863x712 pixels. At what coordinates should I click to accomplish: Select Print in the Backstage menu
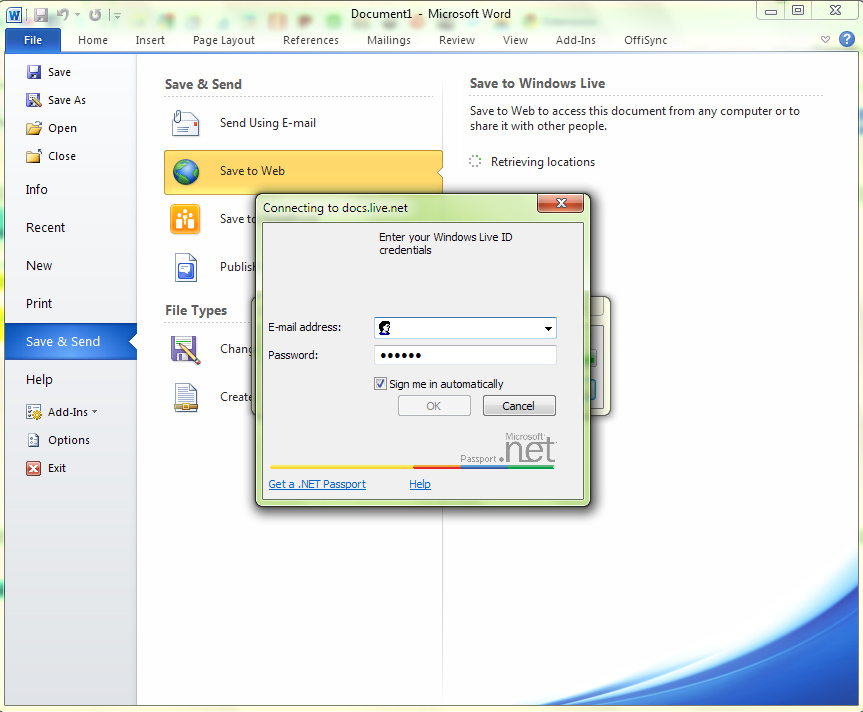(39, 304)
